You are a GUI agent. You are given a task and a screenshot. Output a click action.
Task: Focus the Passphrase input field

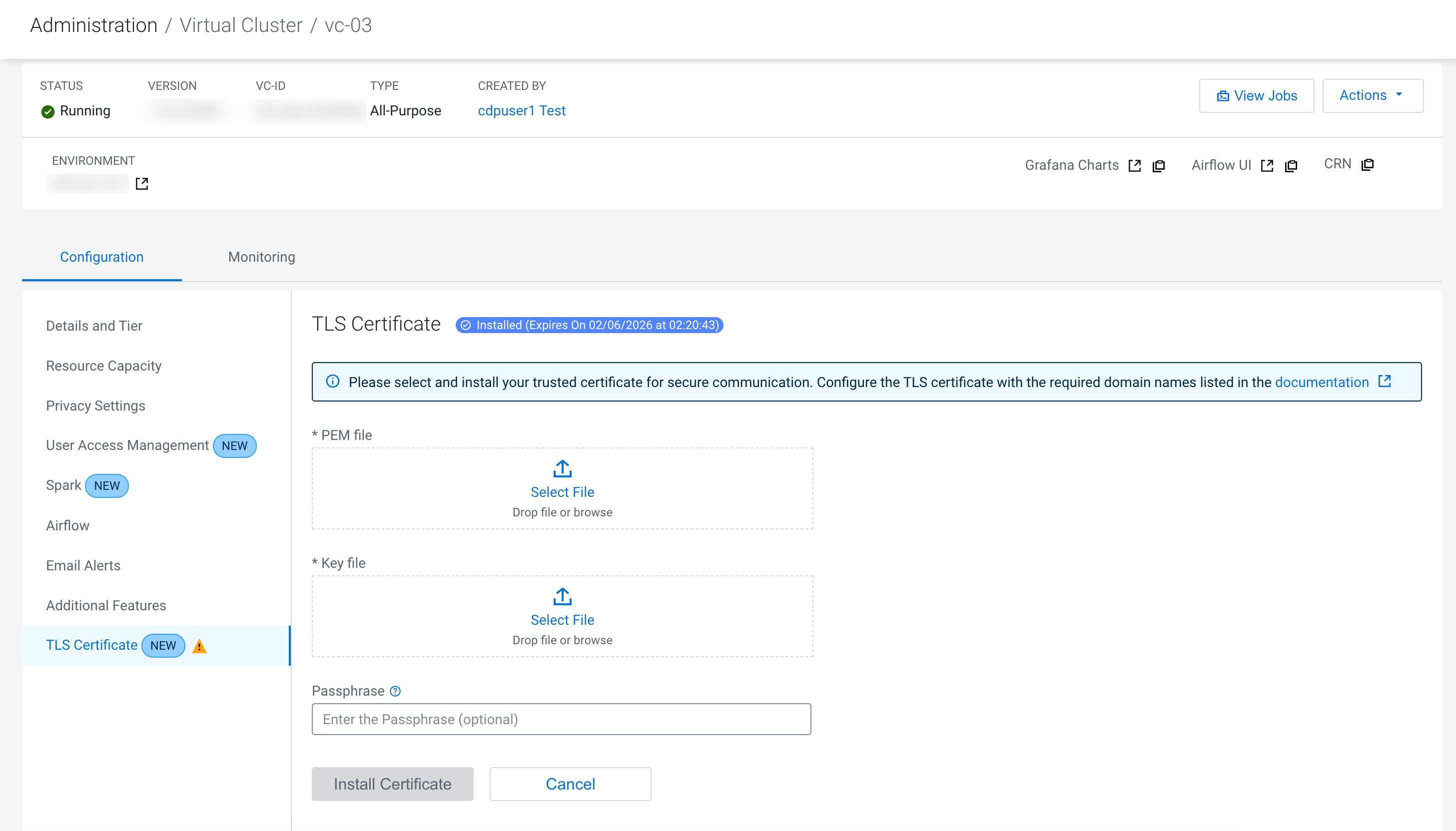coord(561,719)
